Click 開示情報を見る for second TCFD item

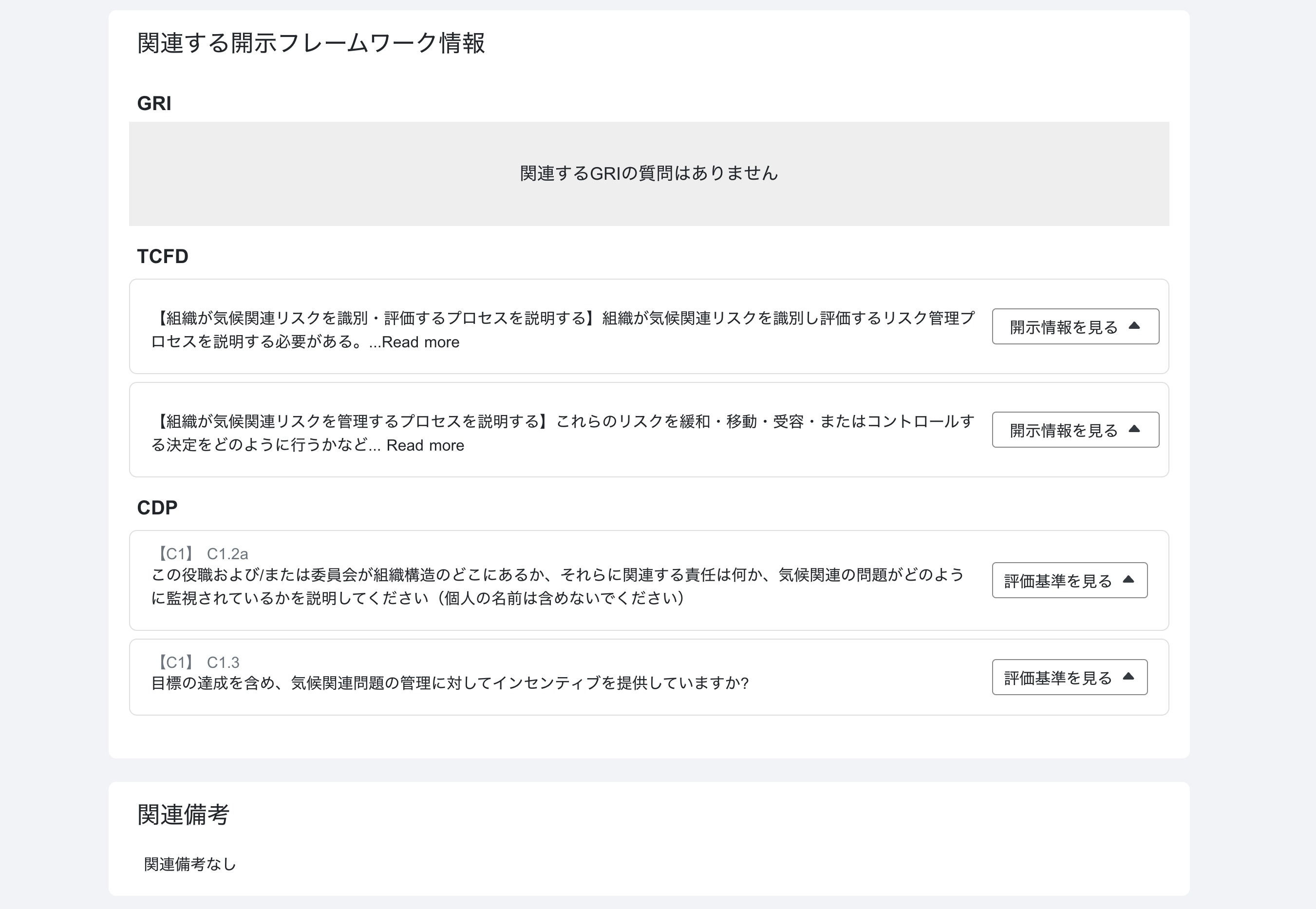[x=1063, y=430]
